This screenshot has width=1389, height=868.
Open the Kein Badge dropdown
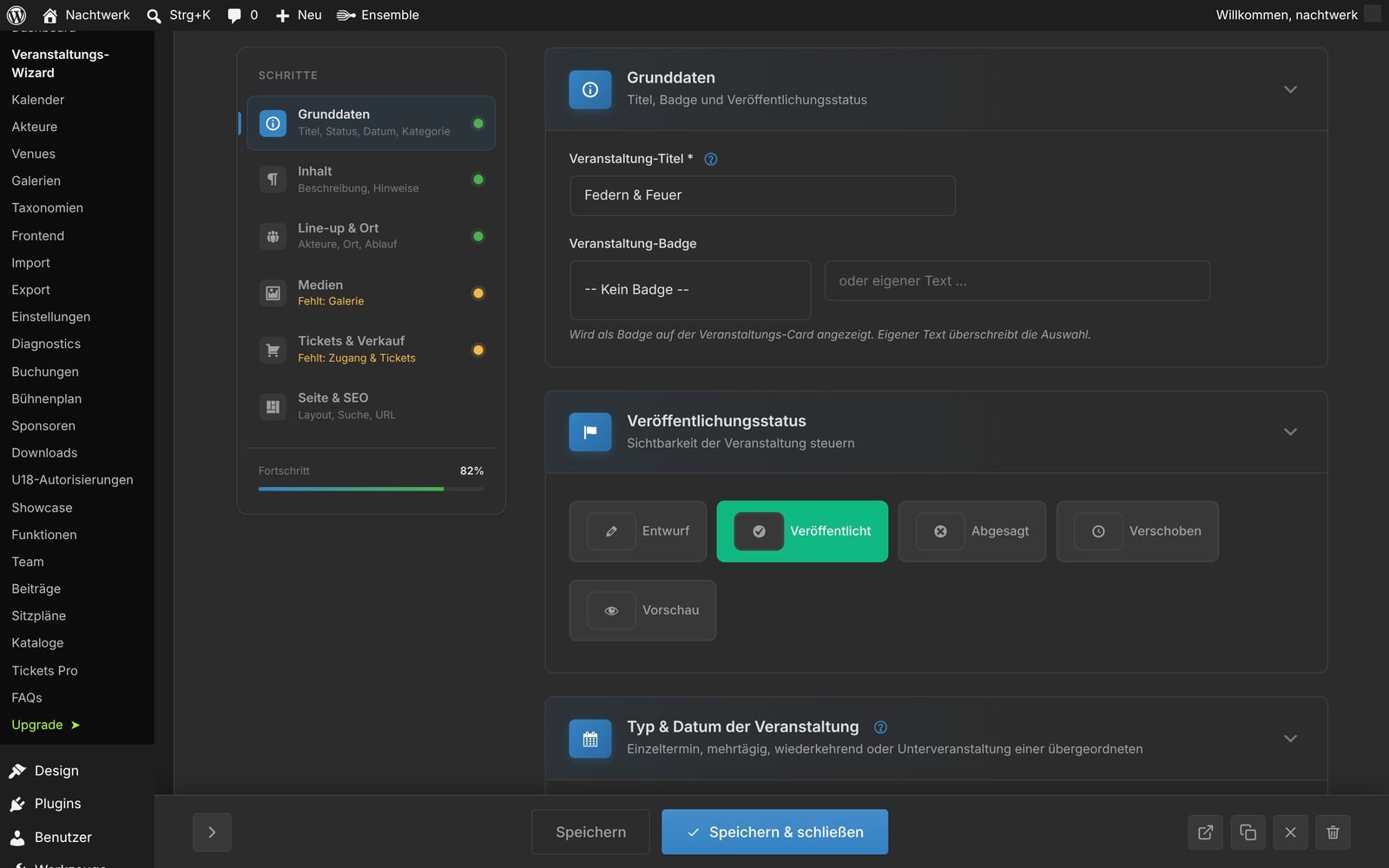pos(690,290)
